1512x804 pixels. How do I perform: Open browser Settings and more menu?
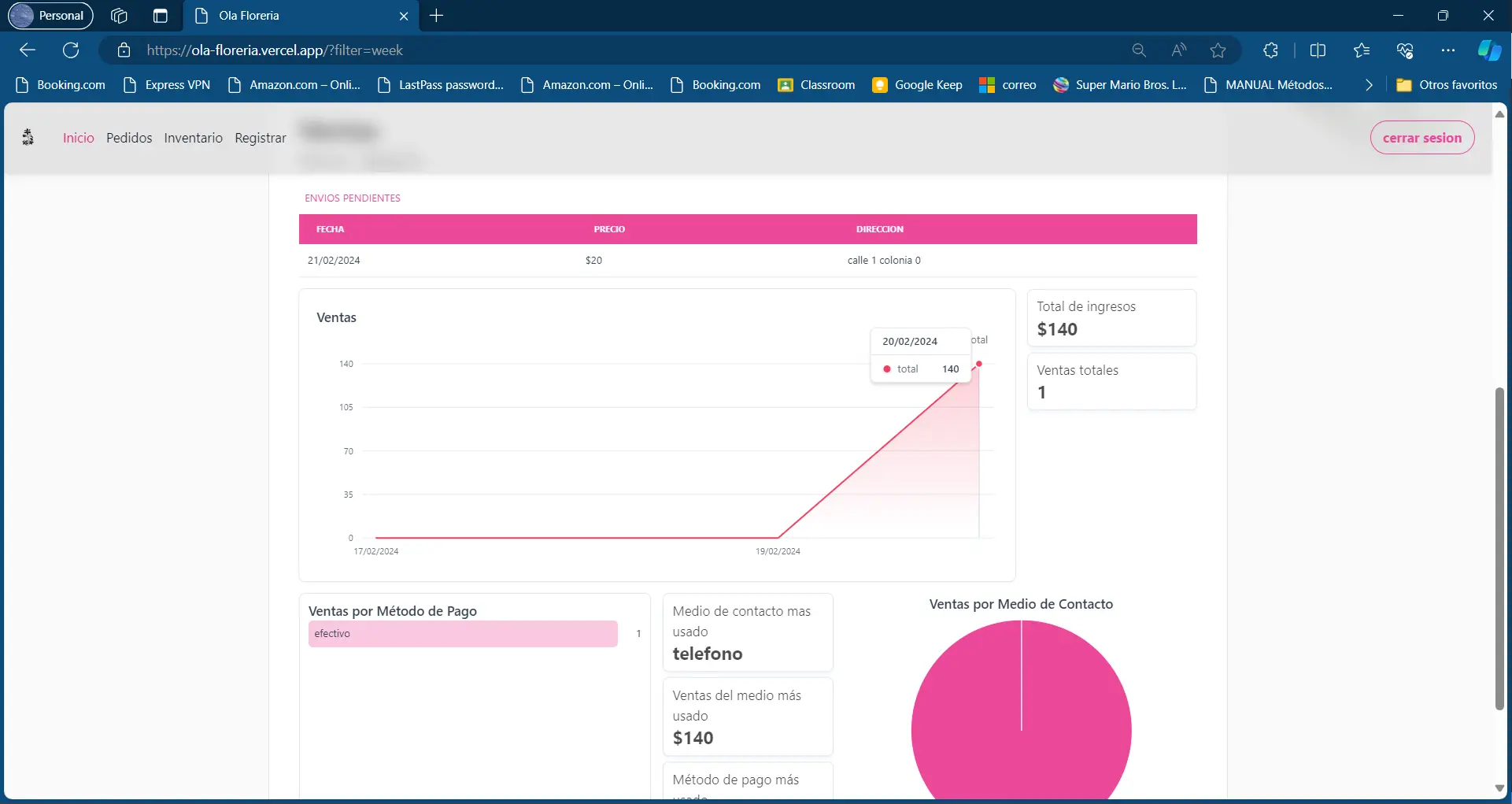[x=1448, y=50]
